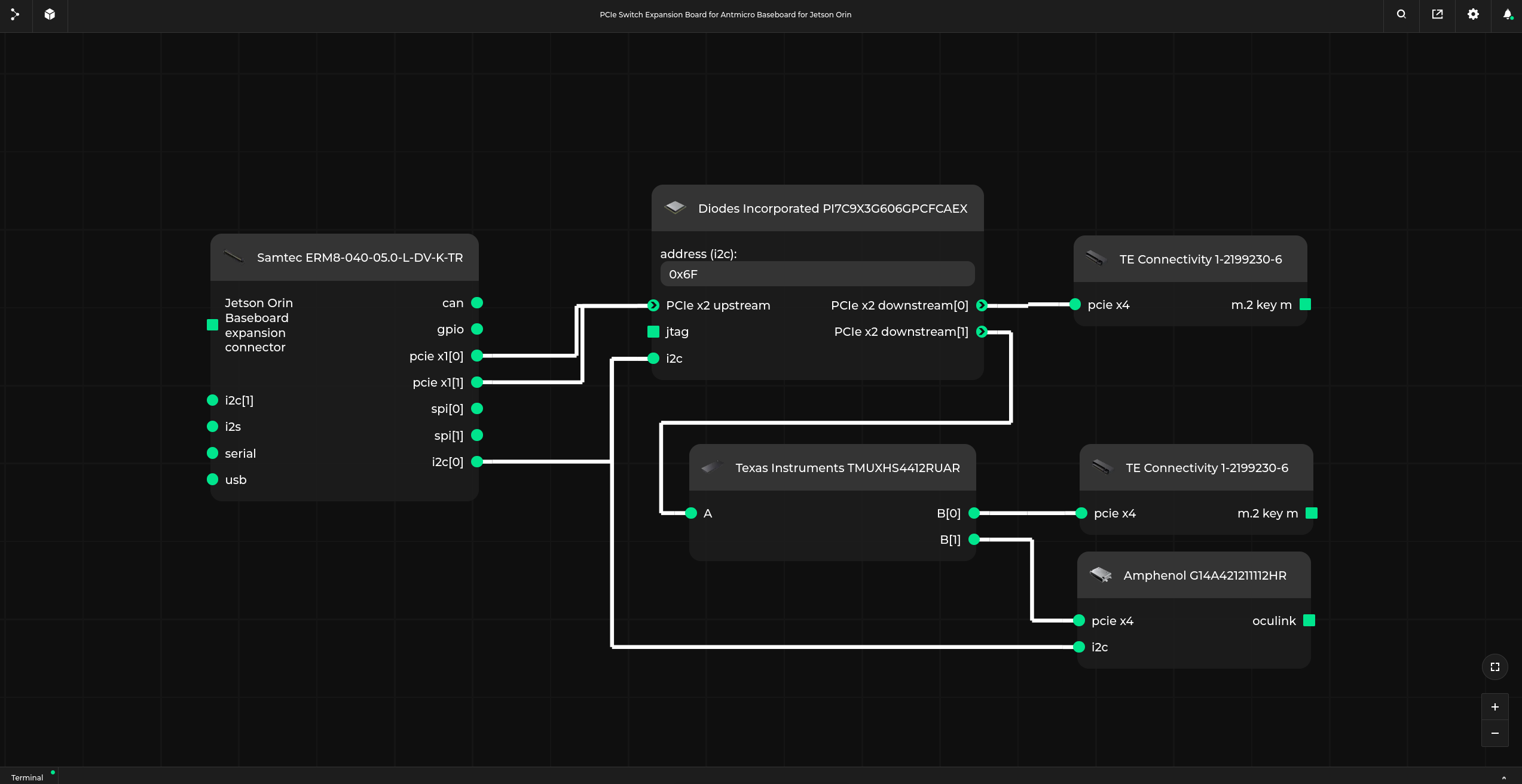Click the B[0] port on TMUXHS4412RUAR

[x=974, y=513]
